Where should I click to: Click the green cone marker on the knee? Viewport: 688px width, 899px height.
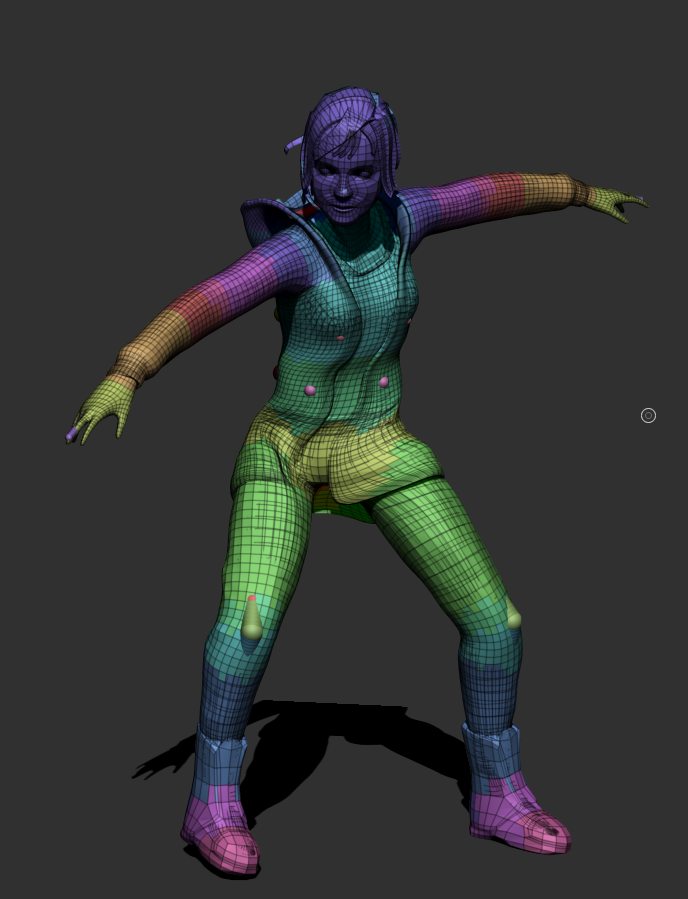[252, 619]
